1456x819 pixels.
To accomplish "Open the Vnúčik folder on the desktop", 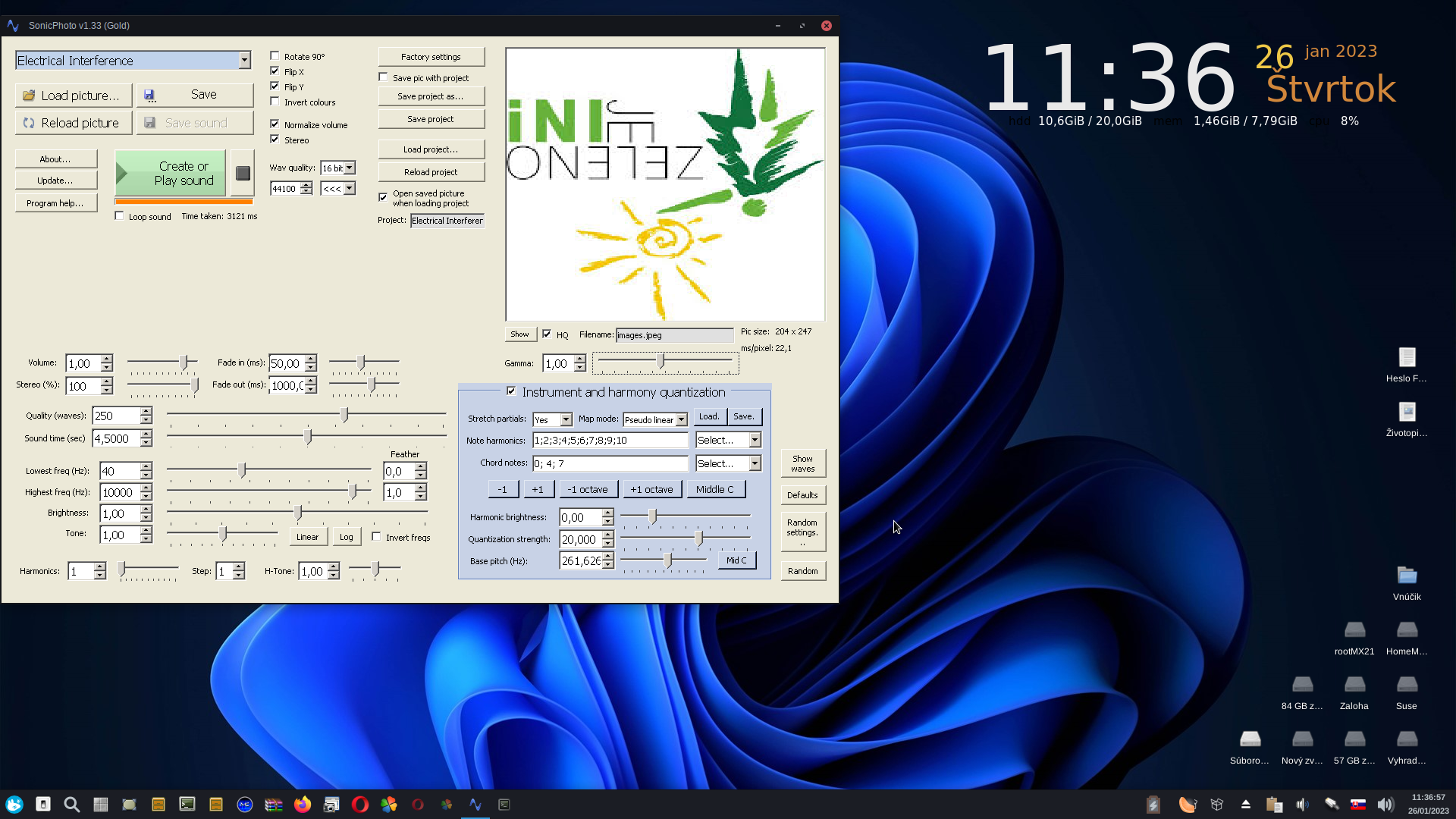I will click(x=1407, y=576).
